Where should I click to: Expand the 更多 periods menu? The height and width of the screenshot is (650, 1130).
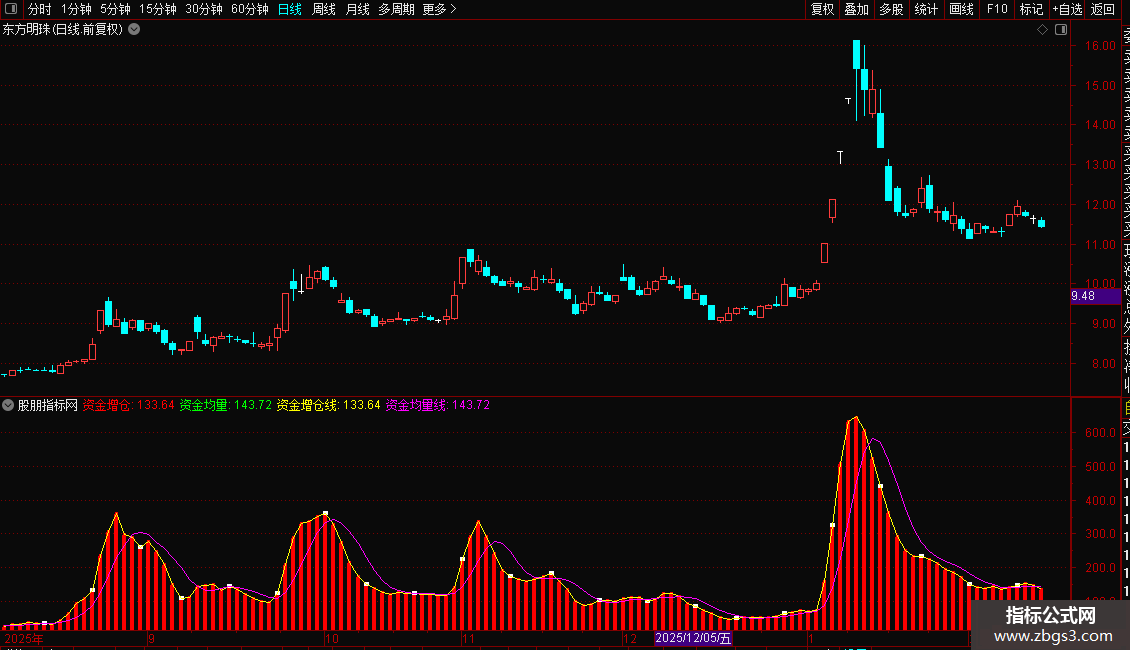click(x=440, y=9)
